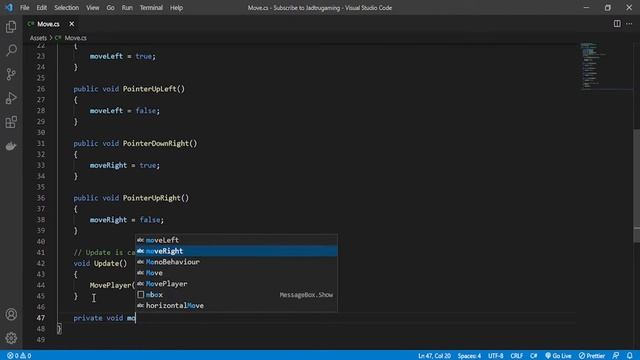Click Ln 47, Col 20 in status bar
The image size is (640, 360).
click(x=434, y=356)
